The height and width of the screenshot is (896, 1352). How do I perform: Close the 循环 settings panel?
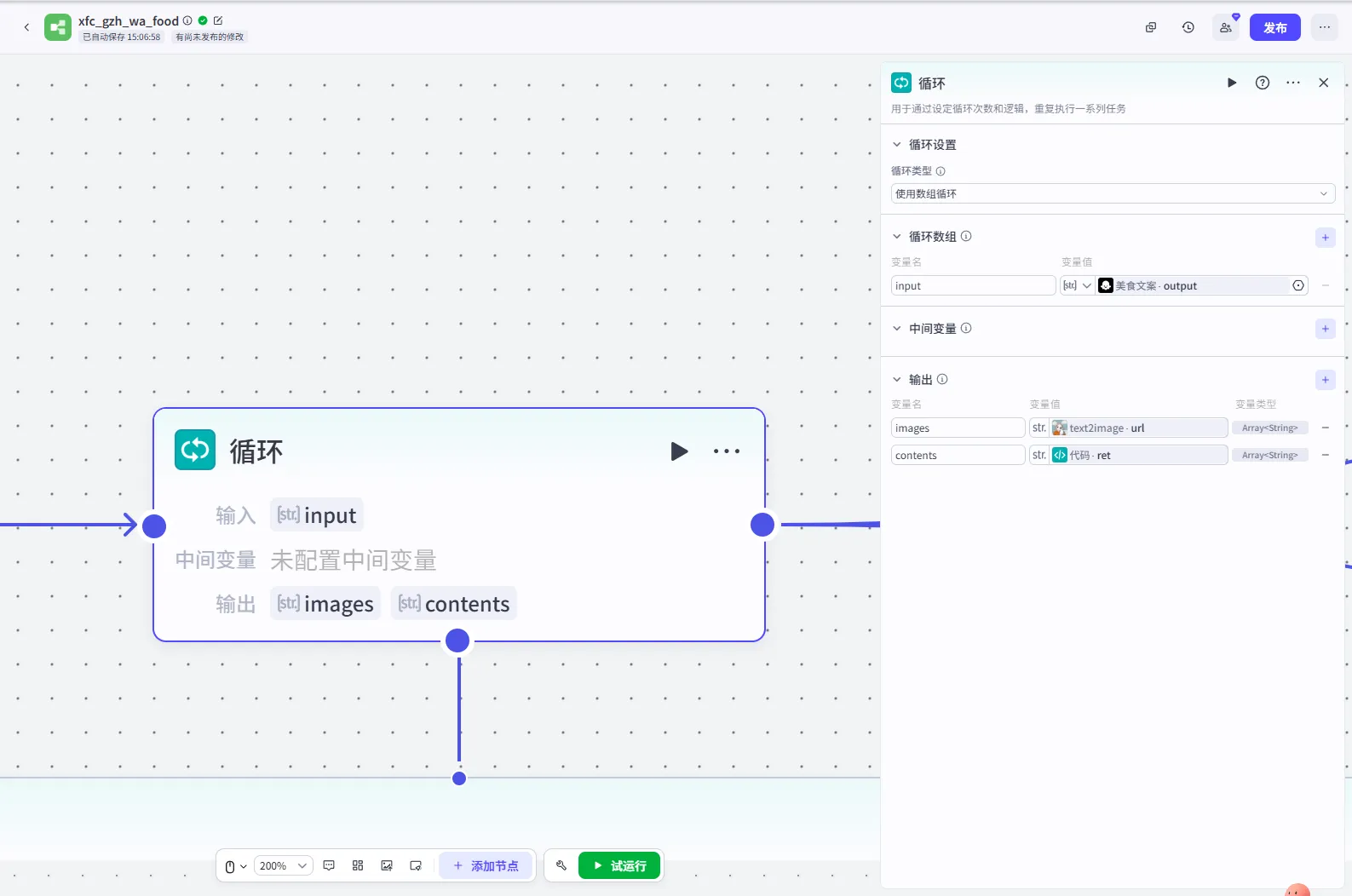(x=1324, y=83)
